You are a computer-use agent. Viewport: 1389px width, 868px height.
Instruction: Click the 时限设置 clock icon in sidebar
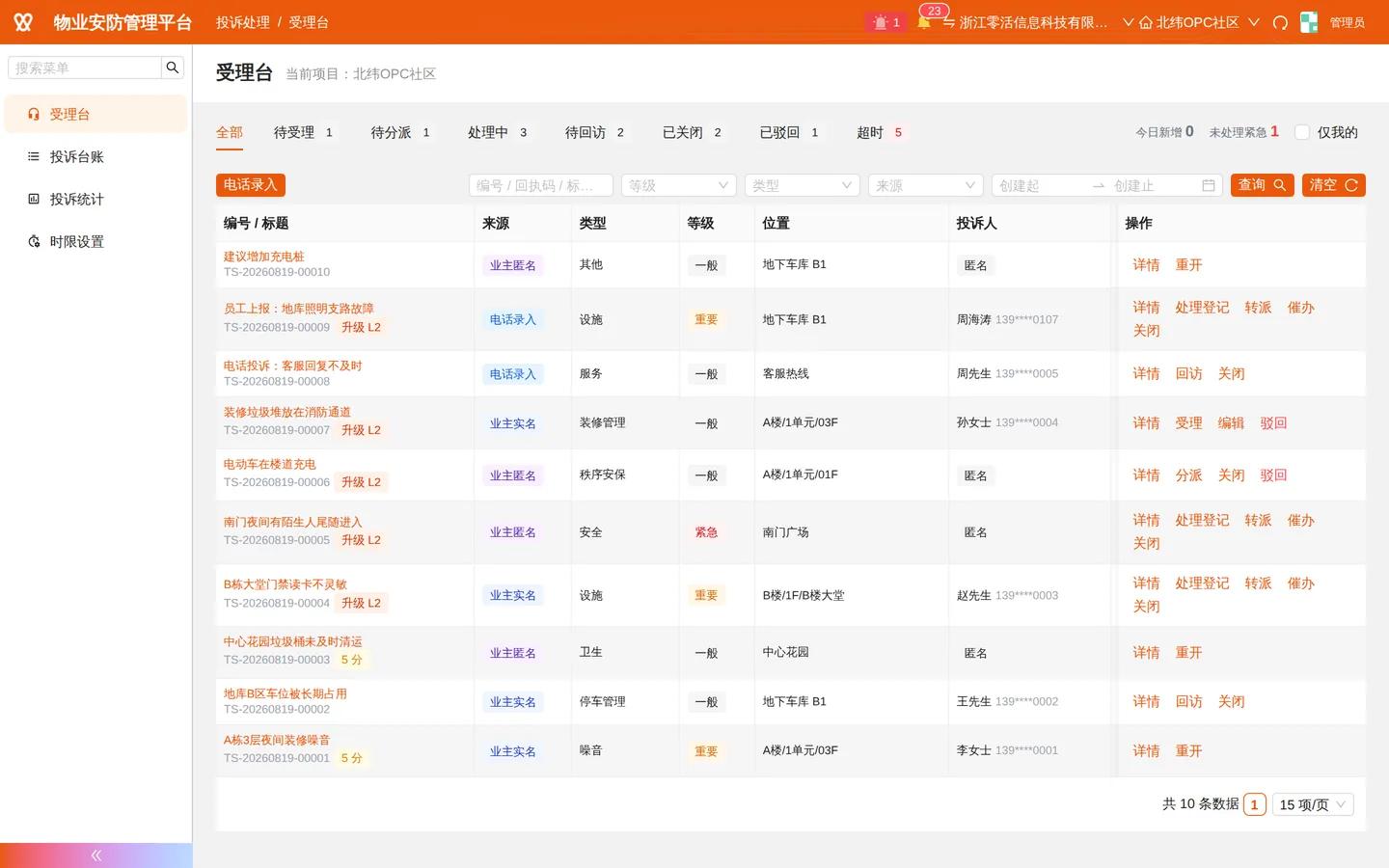(x=34, y=241)
